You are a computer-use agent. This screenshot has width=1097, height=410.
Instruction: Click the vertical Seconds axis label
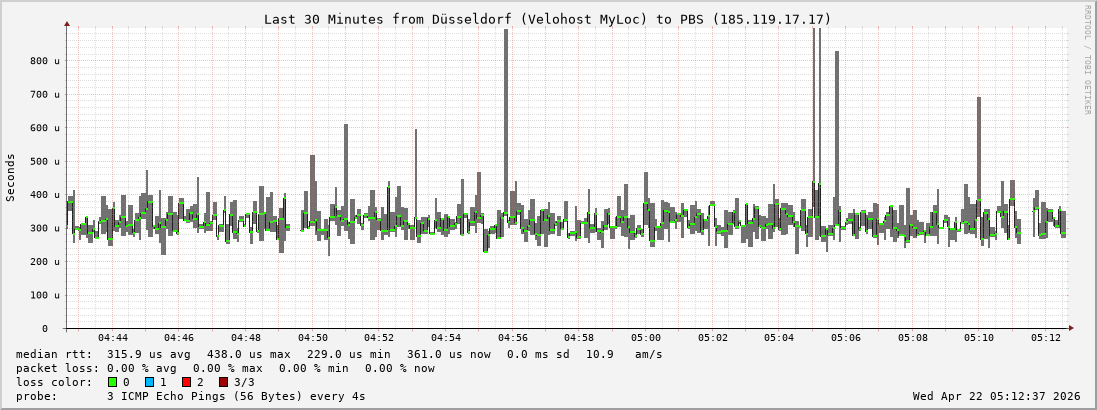[x=11, y=178]
